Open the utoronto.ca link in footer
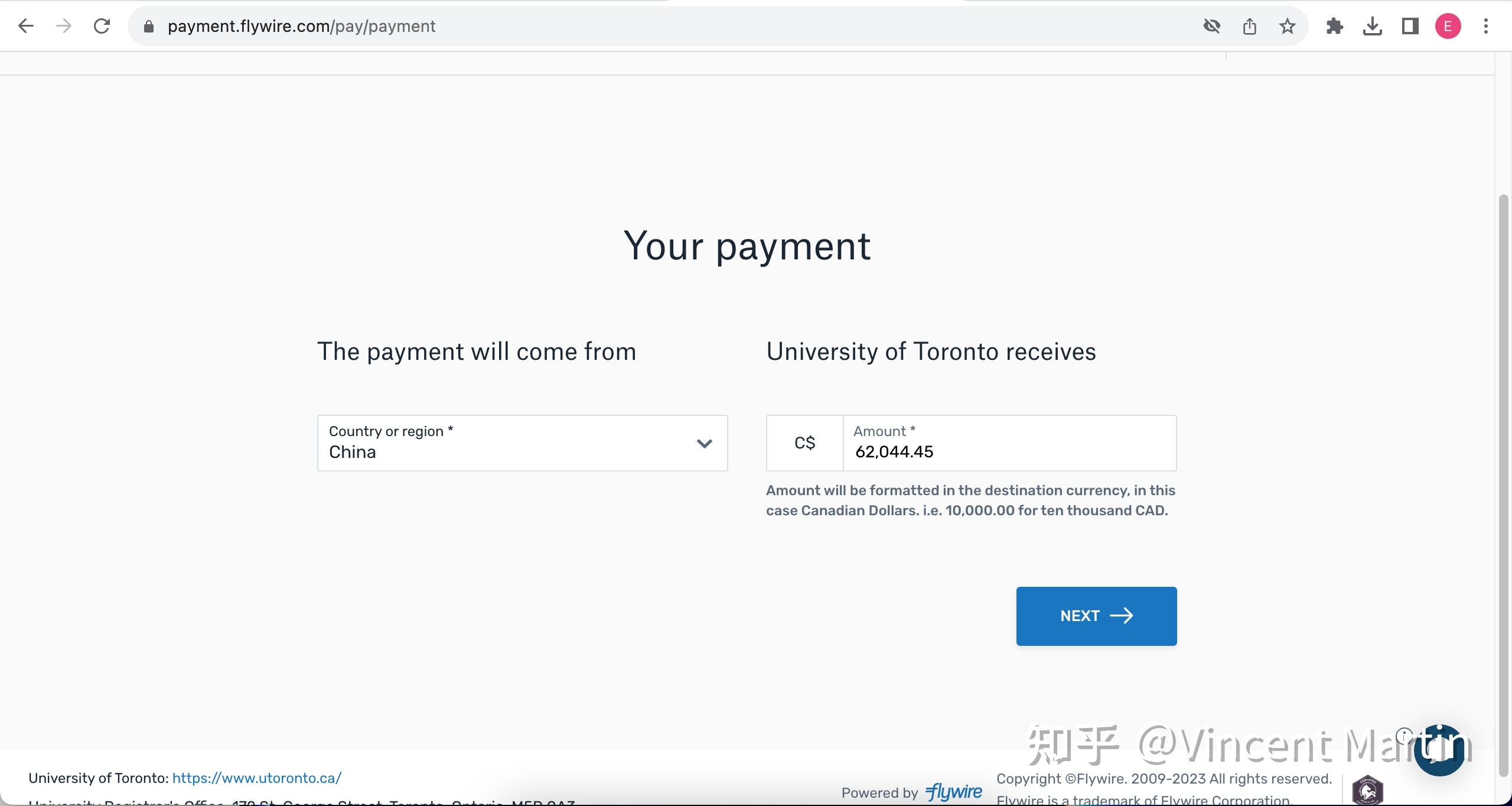Screen dimensions: 1512x806 (x=256, y=778)
